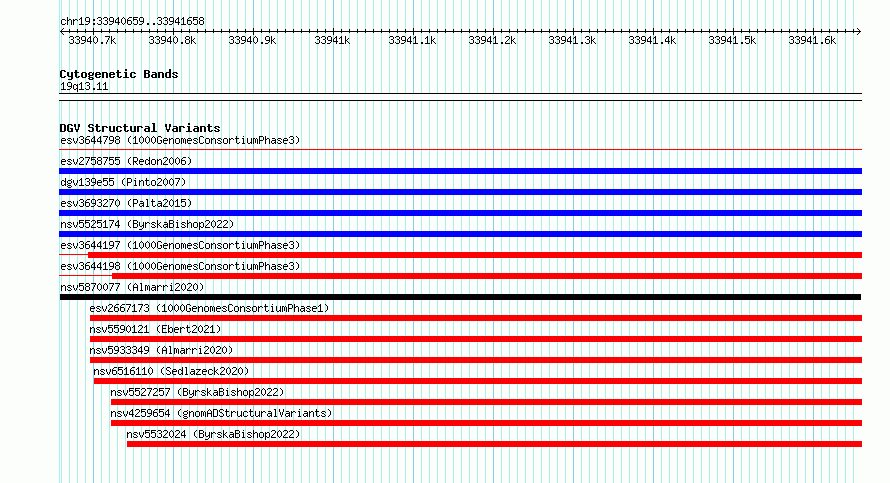Click the 33941.4k ruler tick label
The image size is (890, 483).
(652, 40)
